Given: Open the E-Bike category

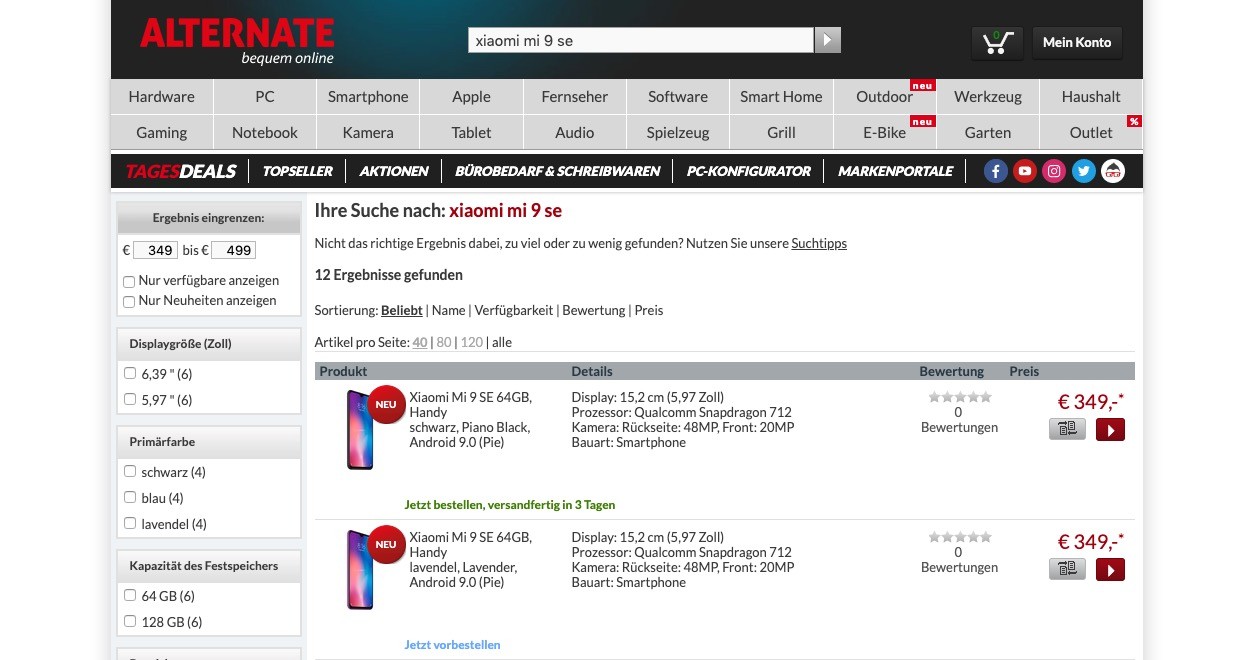Looking at the screenshot, I should pyautogui.click(x=885, y=132).
